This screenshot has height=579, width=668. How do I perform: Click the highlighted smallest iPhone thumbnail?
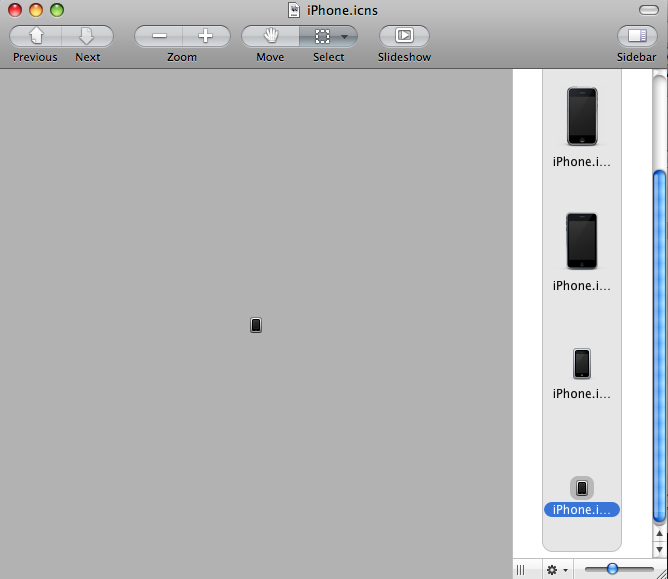pos(582,488)
